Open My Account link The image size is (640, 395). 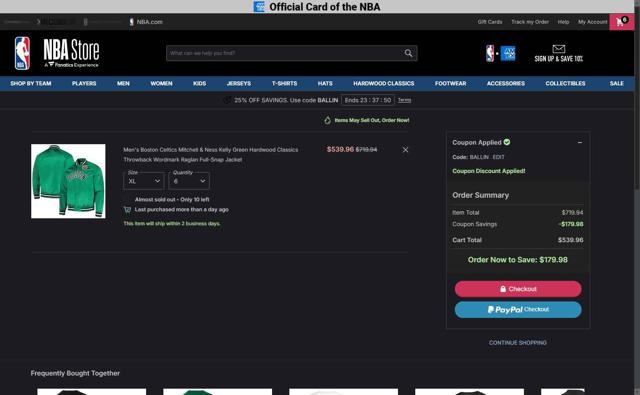click(593, 22)
